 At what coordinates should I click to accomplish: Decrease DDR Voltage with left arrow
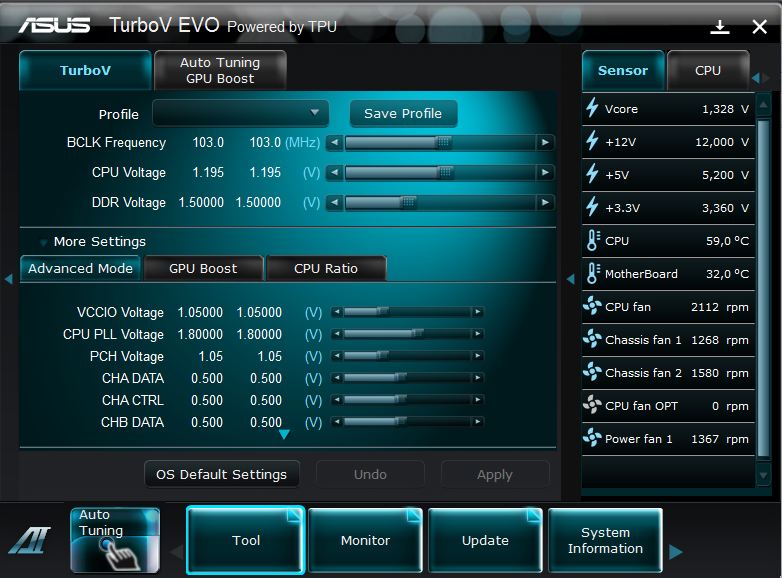335,202
